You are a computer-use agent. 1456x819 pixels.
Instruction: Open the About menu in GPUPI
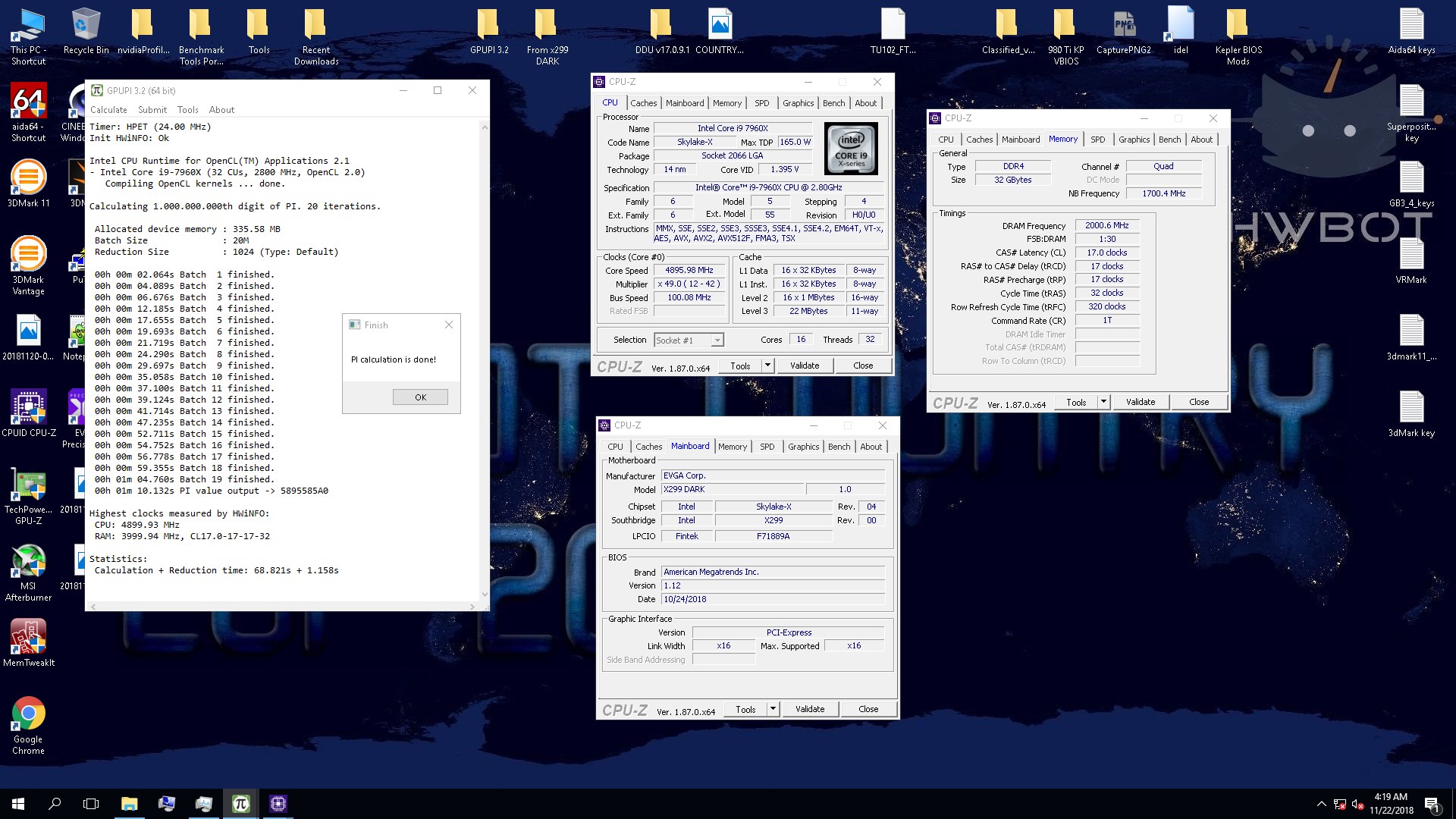221,109
